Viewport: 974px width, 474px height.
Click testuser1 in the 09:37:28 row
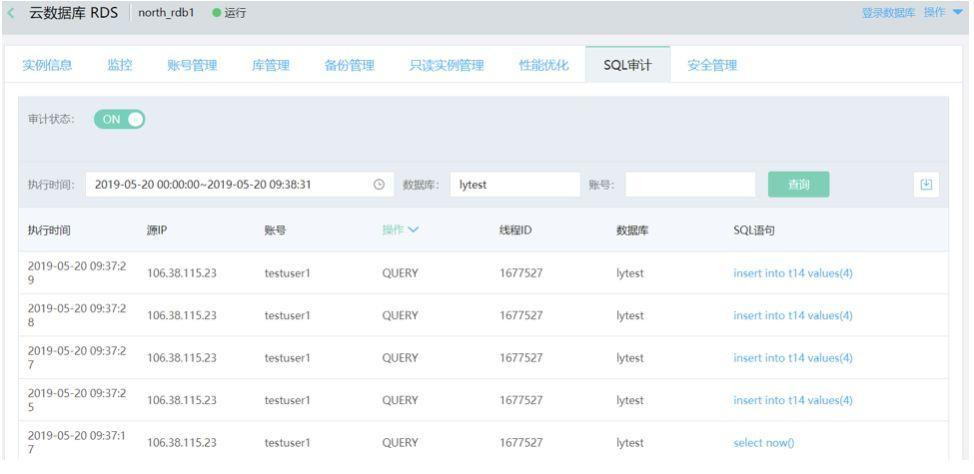[287, 316]
